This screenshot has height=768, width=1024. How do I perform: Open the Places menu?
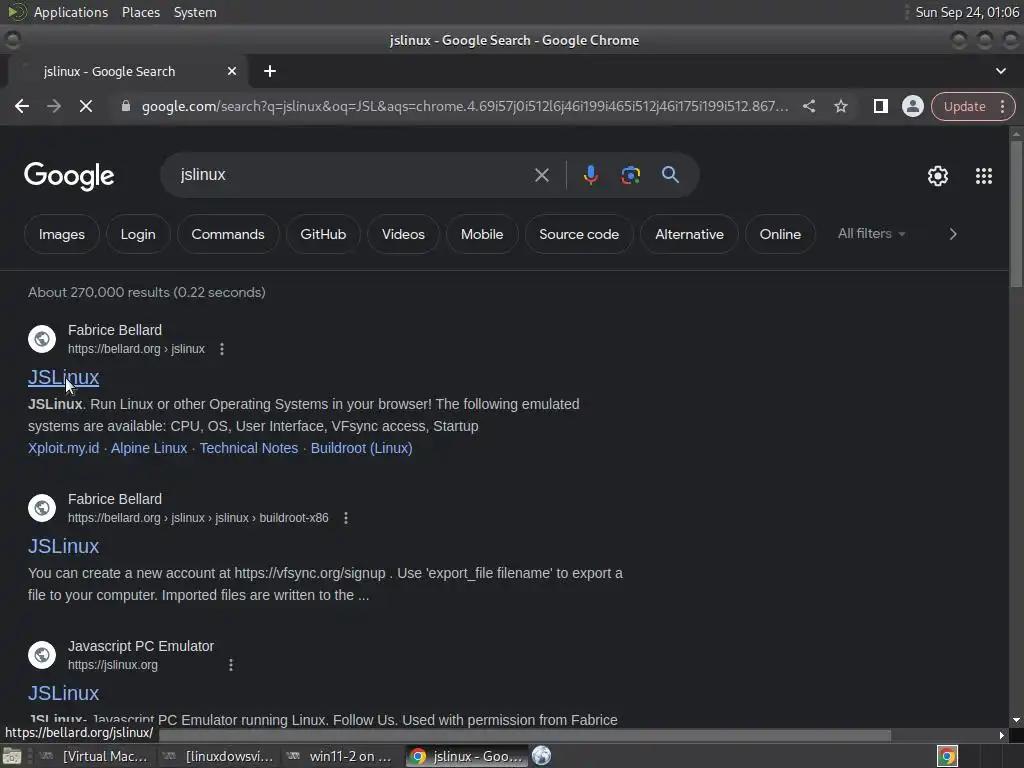coord(140,12)
